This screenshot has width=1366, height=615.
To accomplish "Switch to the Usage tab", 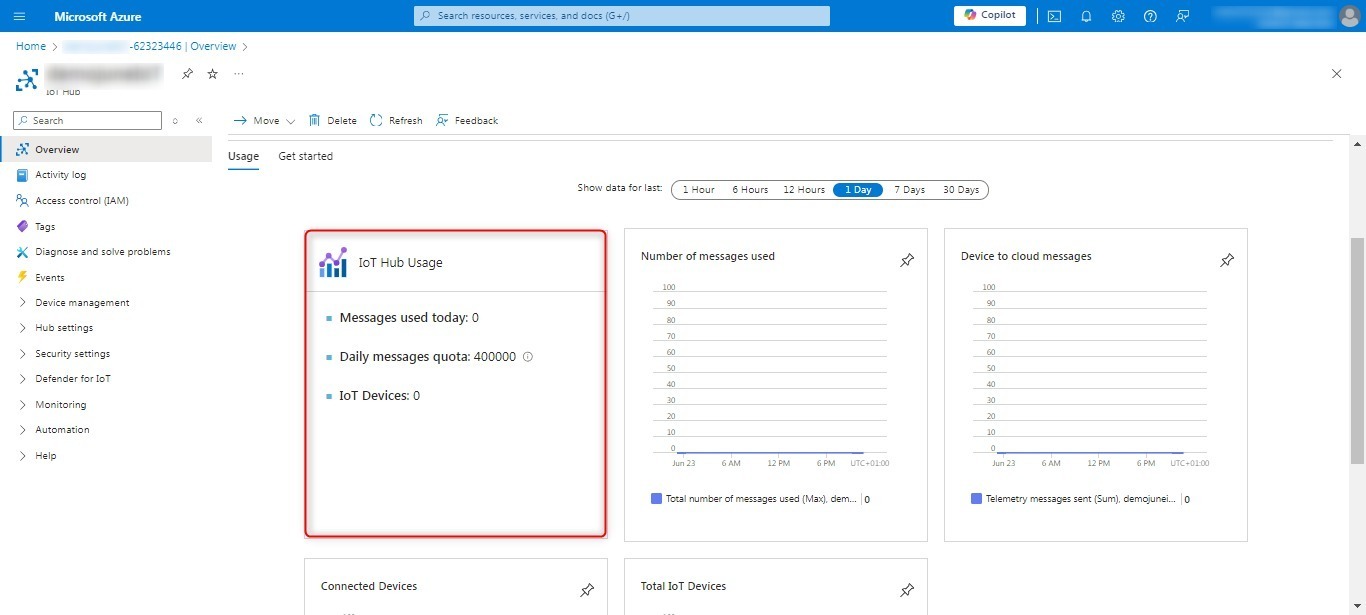I will coord(243,156).
